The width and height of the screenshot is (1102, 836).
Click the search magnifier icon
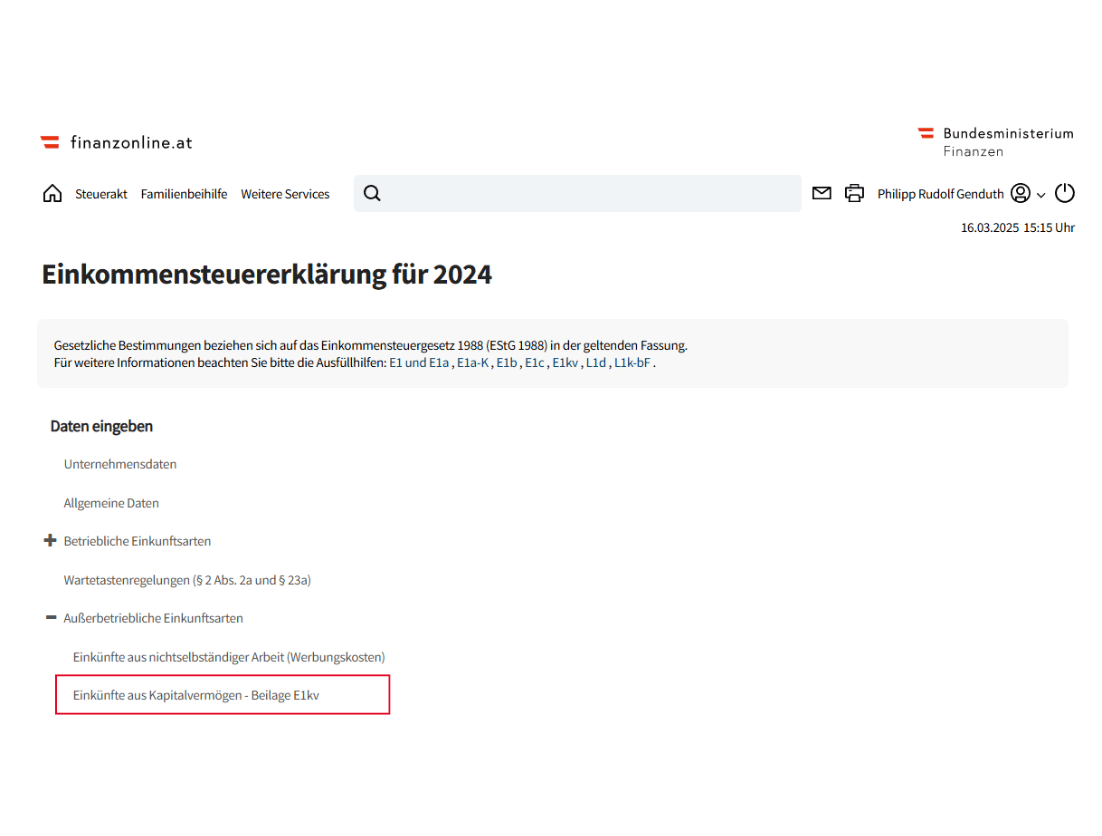click(x=372, y=193)
